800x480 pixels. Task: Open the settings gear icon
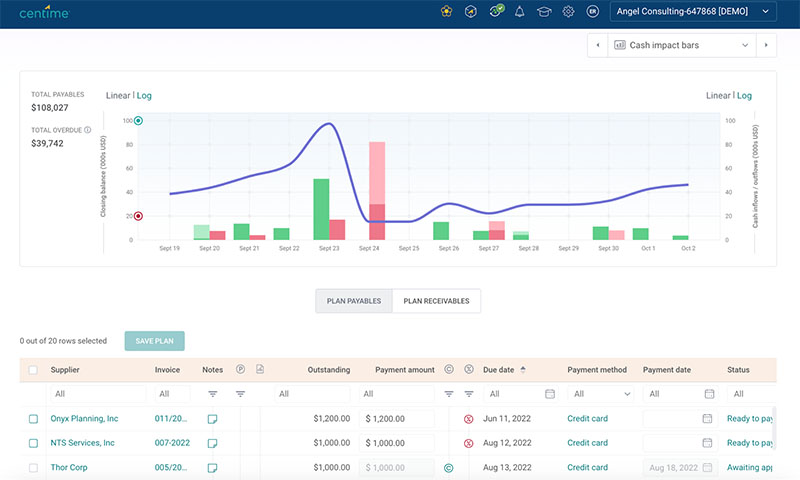coord(568,11)
